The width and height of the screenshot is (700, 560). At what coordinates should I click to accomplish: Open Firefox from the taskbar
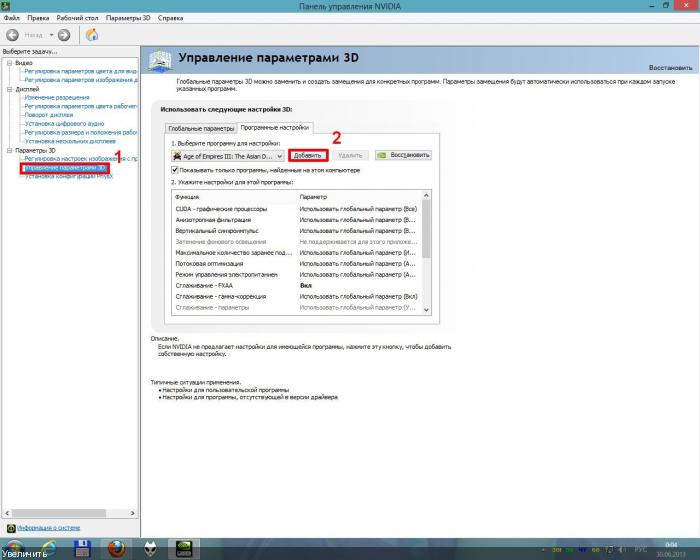117,549
